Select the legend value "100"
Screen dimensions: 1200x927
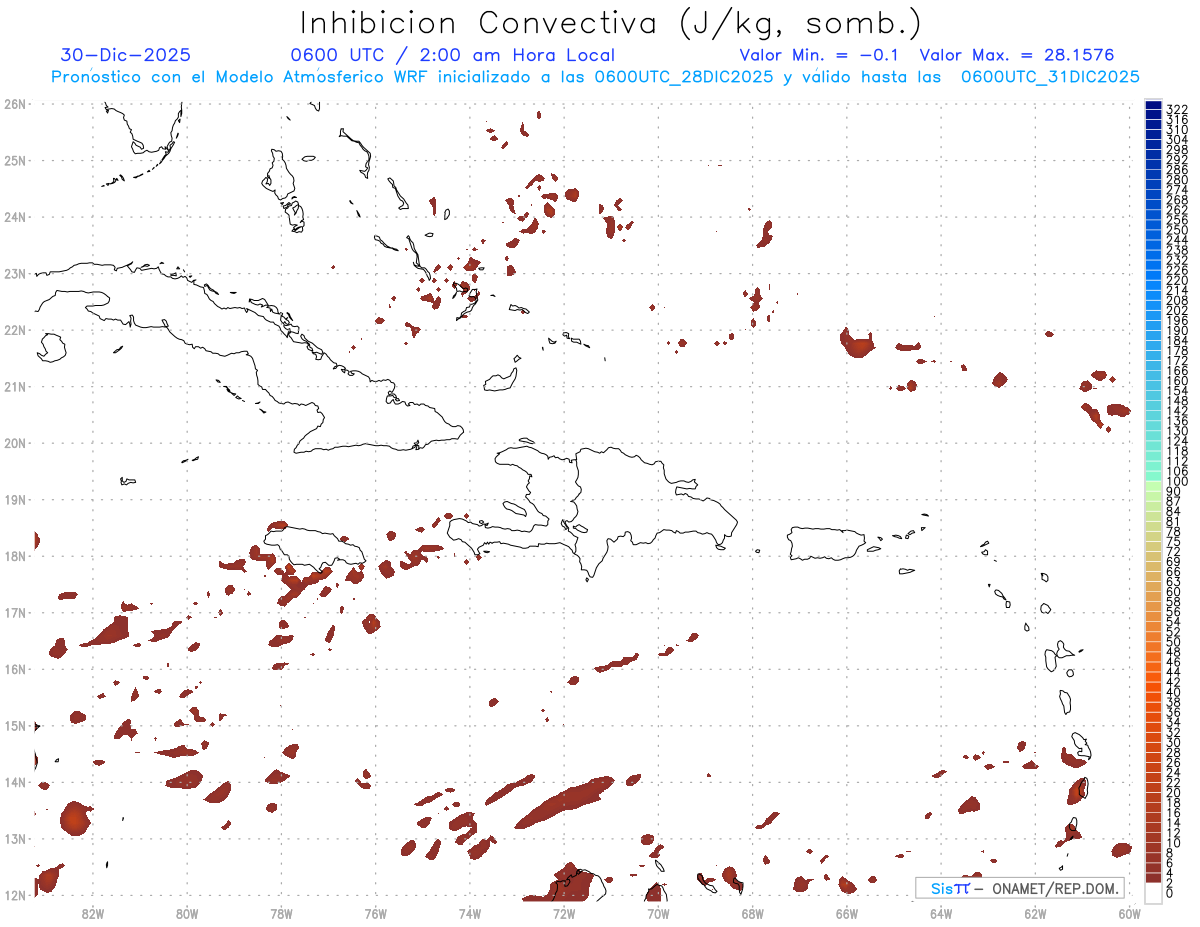1176,482
